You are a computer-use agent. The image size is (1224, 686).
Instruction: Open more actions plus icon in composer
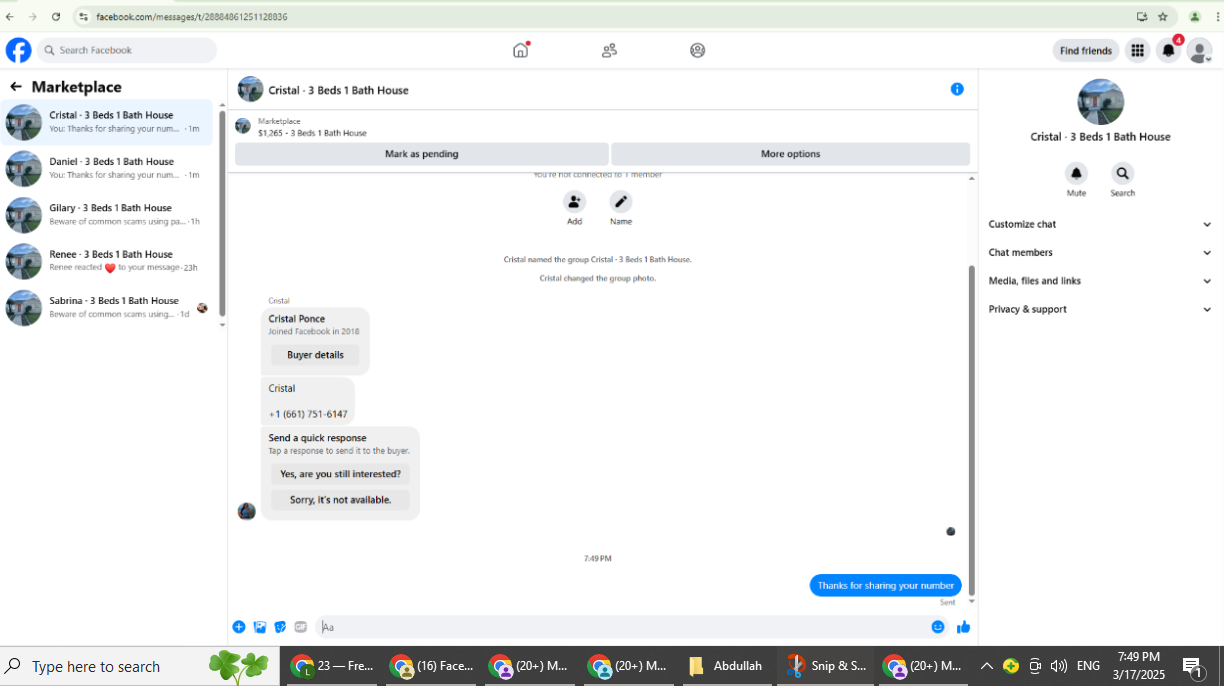pos(239,627)
